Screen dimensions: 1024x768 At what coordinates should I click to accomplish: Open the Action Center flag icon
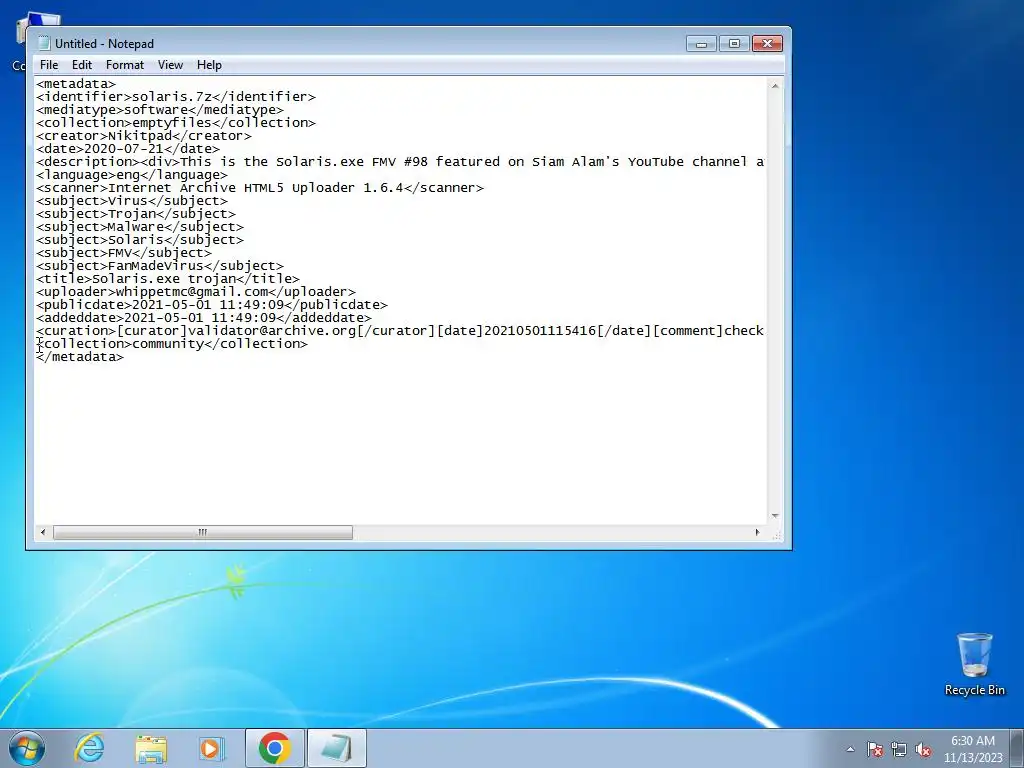(875, 749)
